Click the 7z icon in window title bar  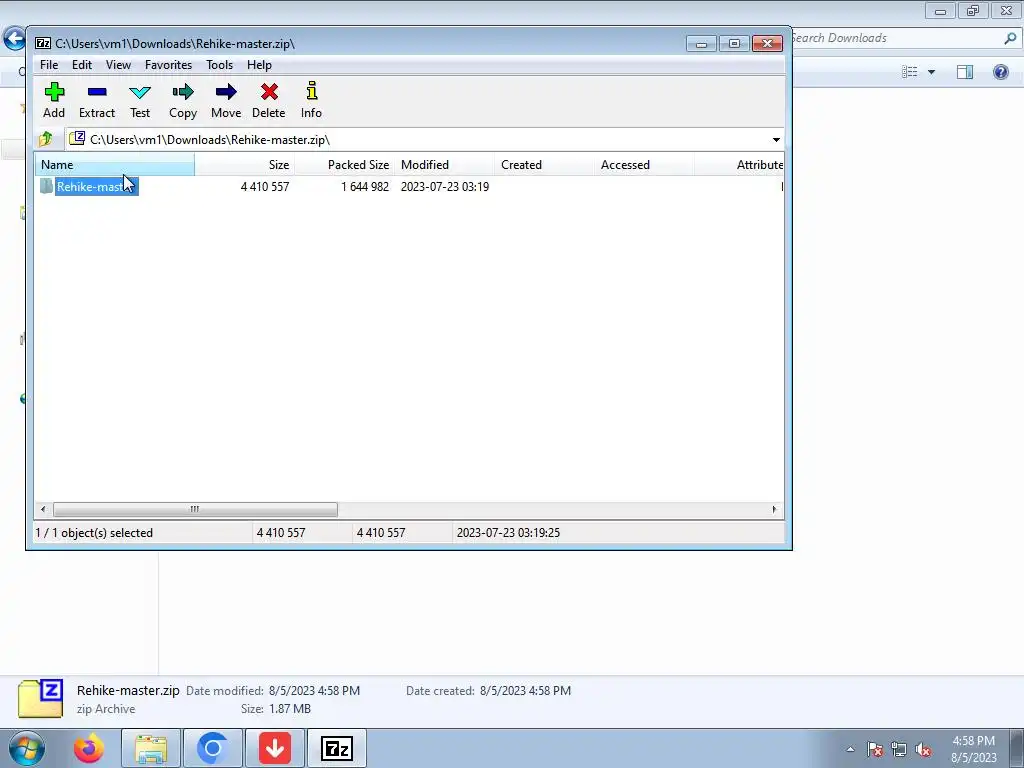click(43, 44)
